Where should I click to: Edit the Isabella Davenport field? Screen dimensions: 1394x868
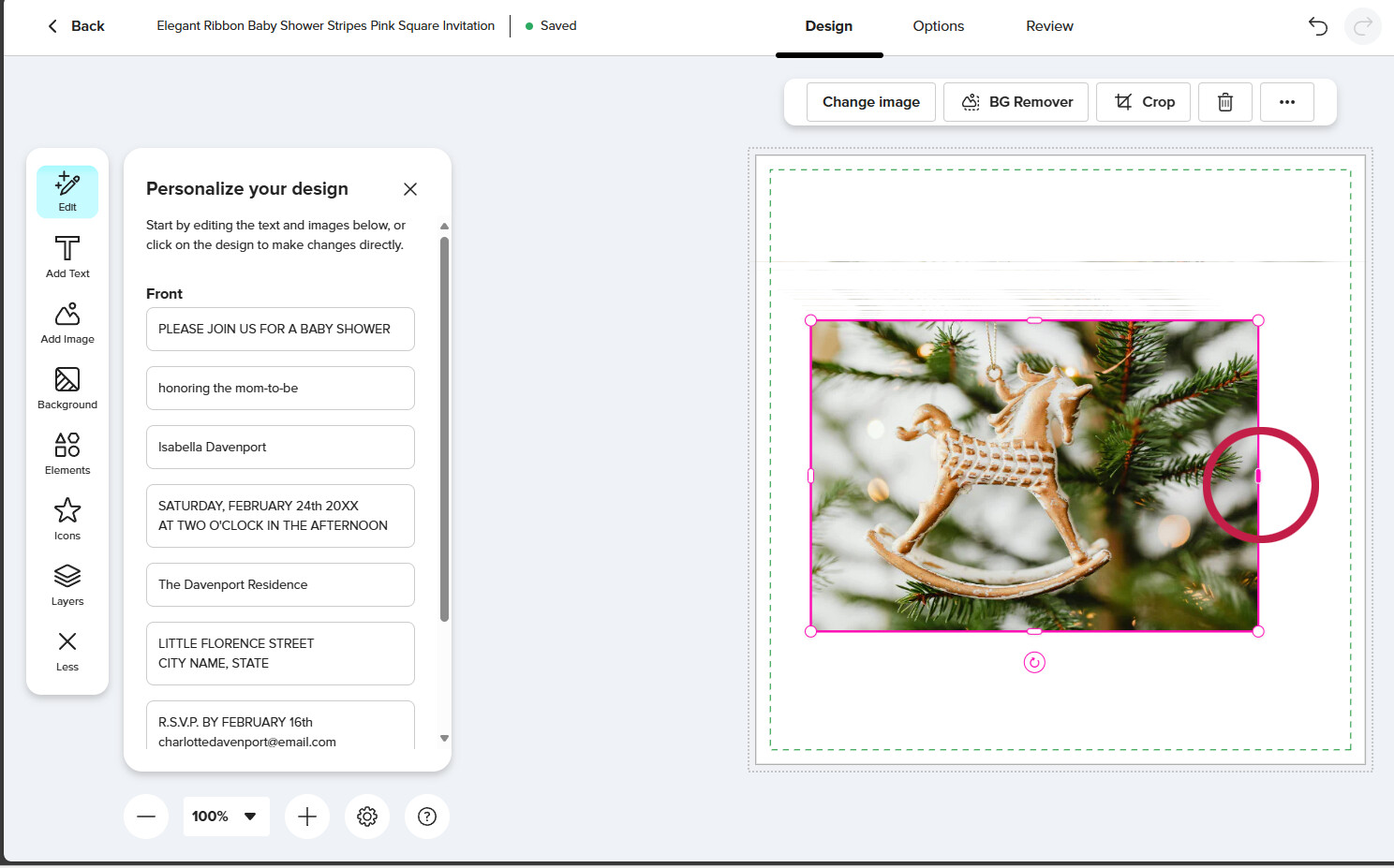click(x=280, y=448)
